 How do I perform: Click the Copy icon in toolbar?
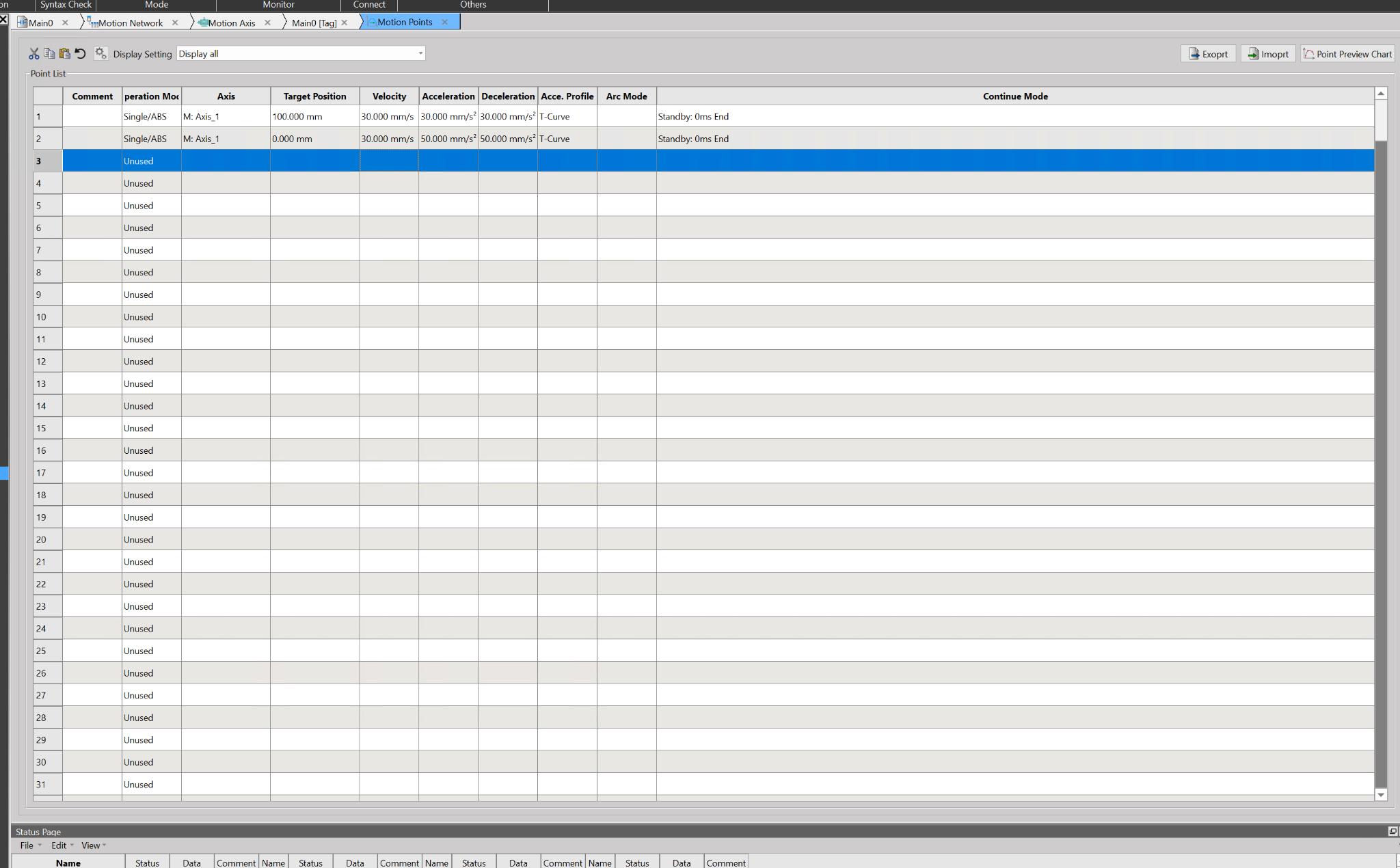49,53
